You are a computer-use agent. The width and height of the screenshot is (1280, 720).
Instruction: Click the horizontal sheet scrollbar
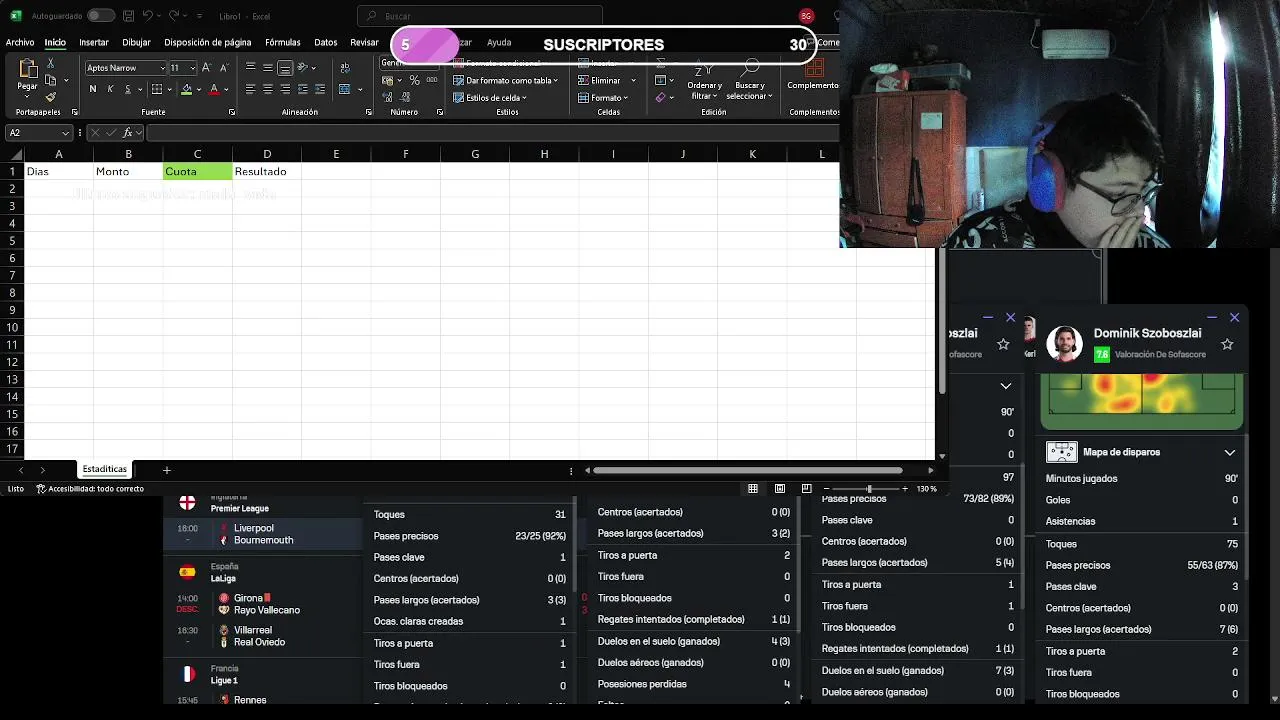[748, 470]
